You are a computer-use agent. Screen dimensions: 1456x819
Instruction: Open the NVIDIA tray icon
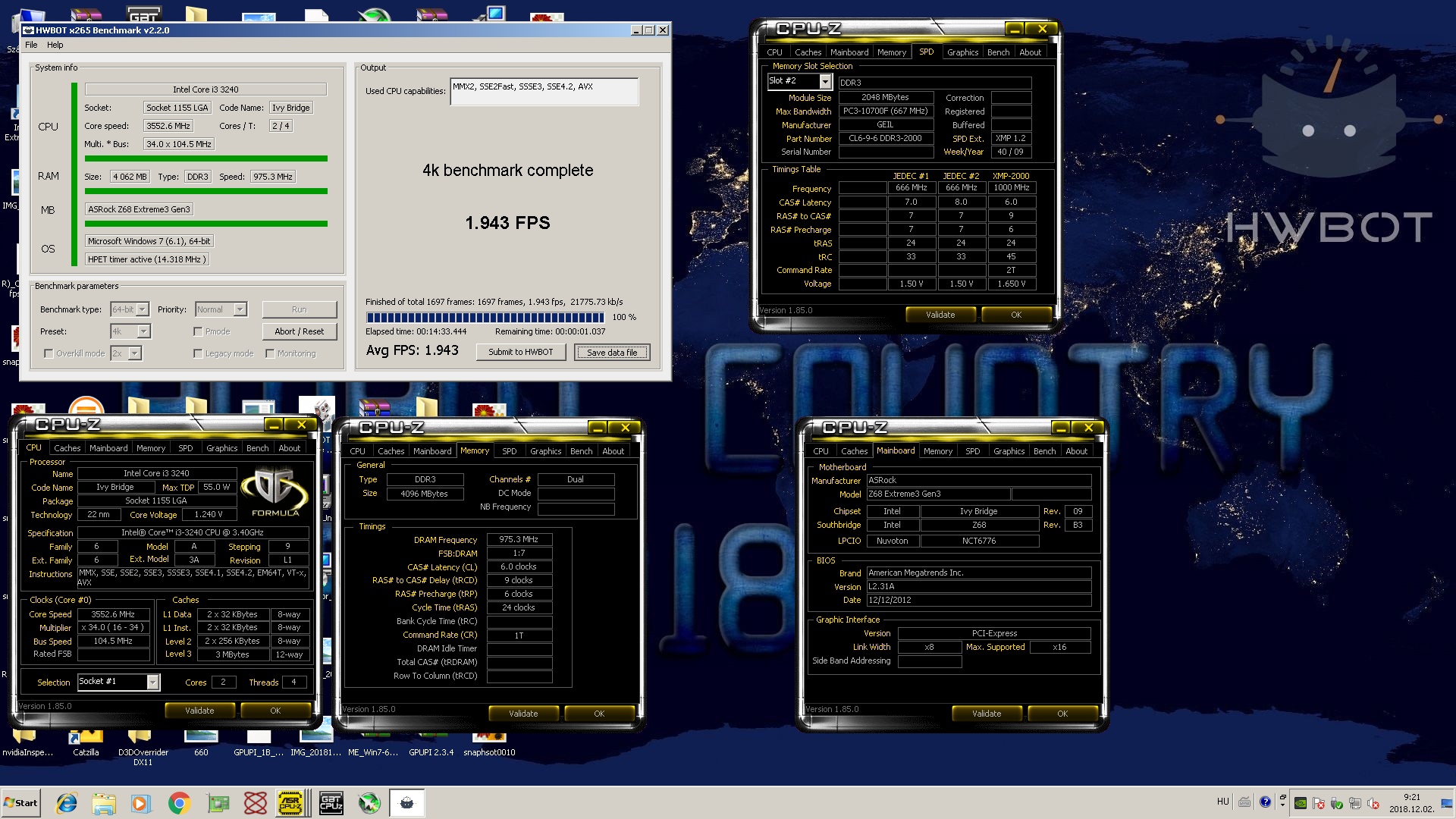tap(1300, 802)
